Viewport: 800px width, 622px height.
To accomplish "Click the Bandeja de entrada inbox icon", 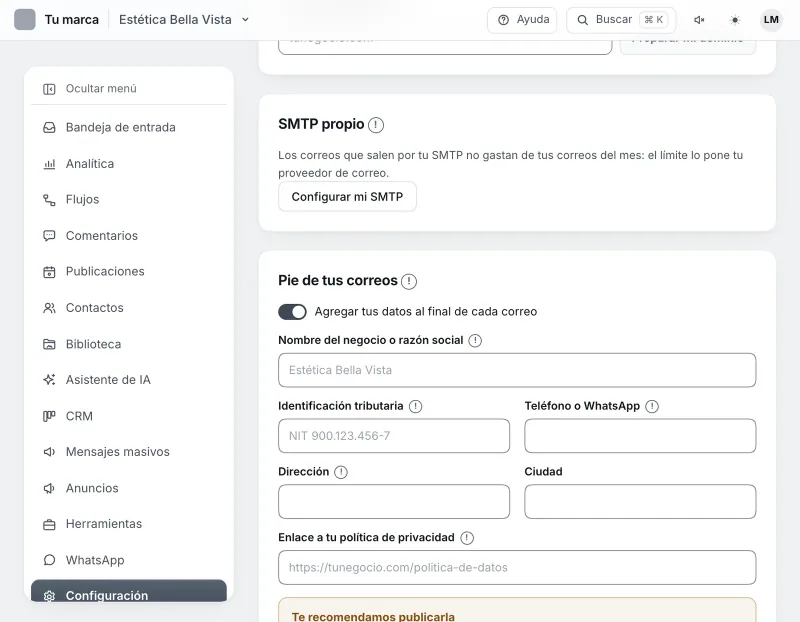I will [49, 128].
